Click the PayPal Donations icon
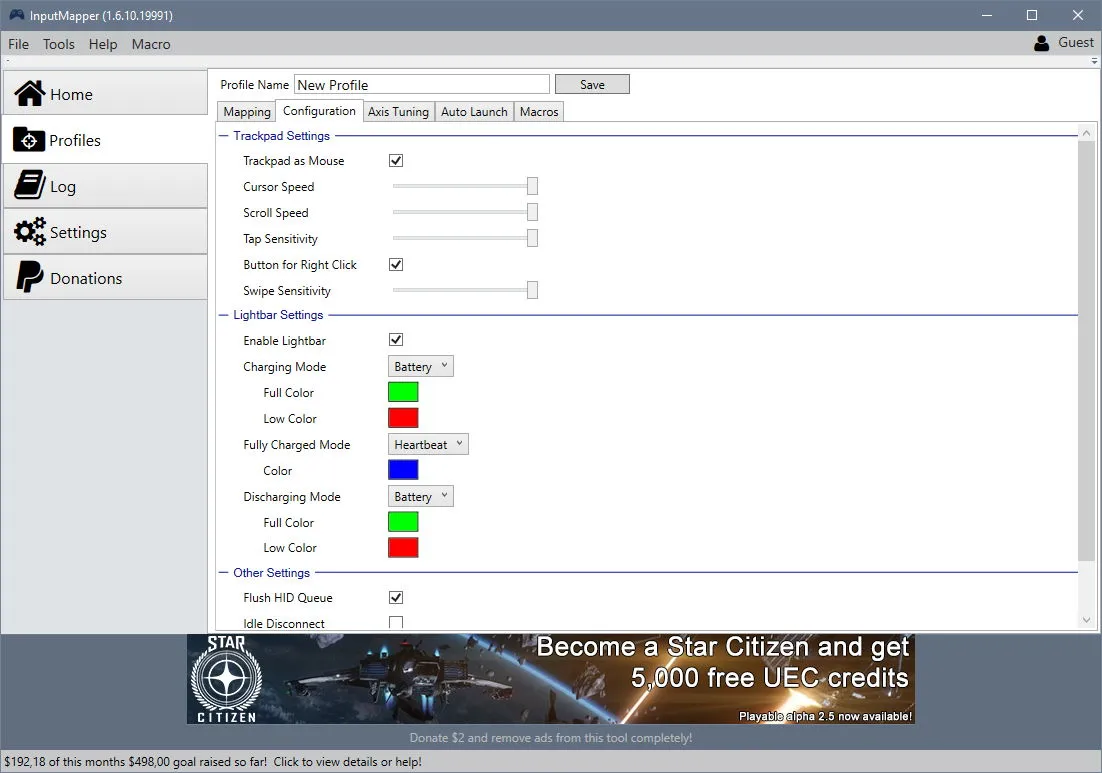 [30, 277]
